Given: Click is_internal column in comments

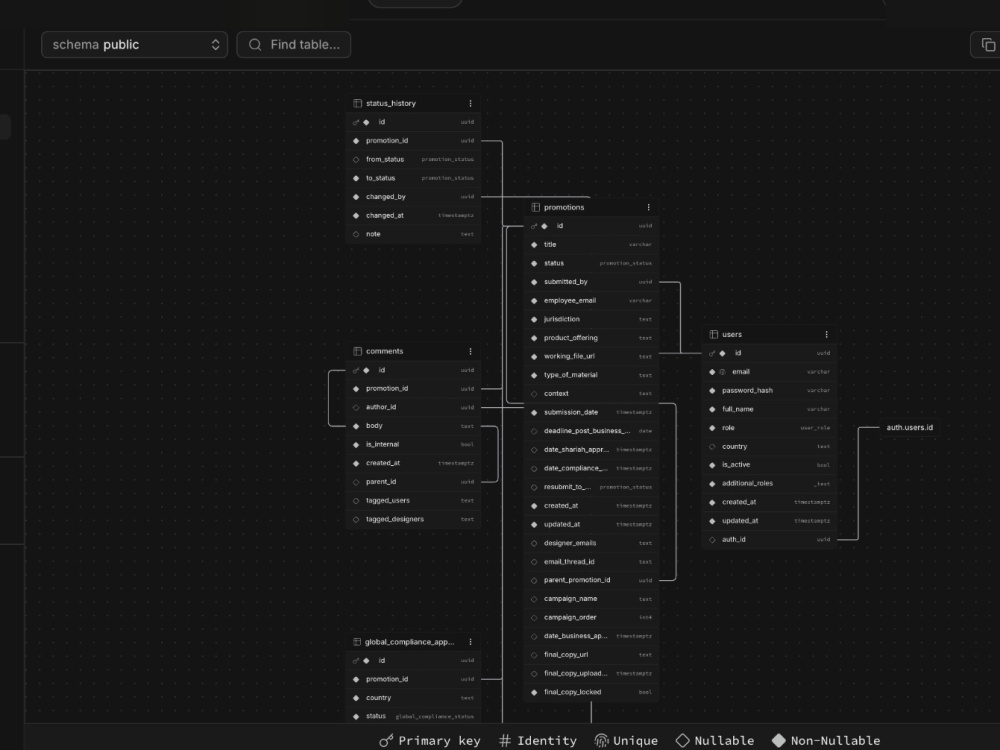Looking at the screenshot, I should (413, 445).
